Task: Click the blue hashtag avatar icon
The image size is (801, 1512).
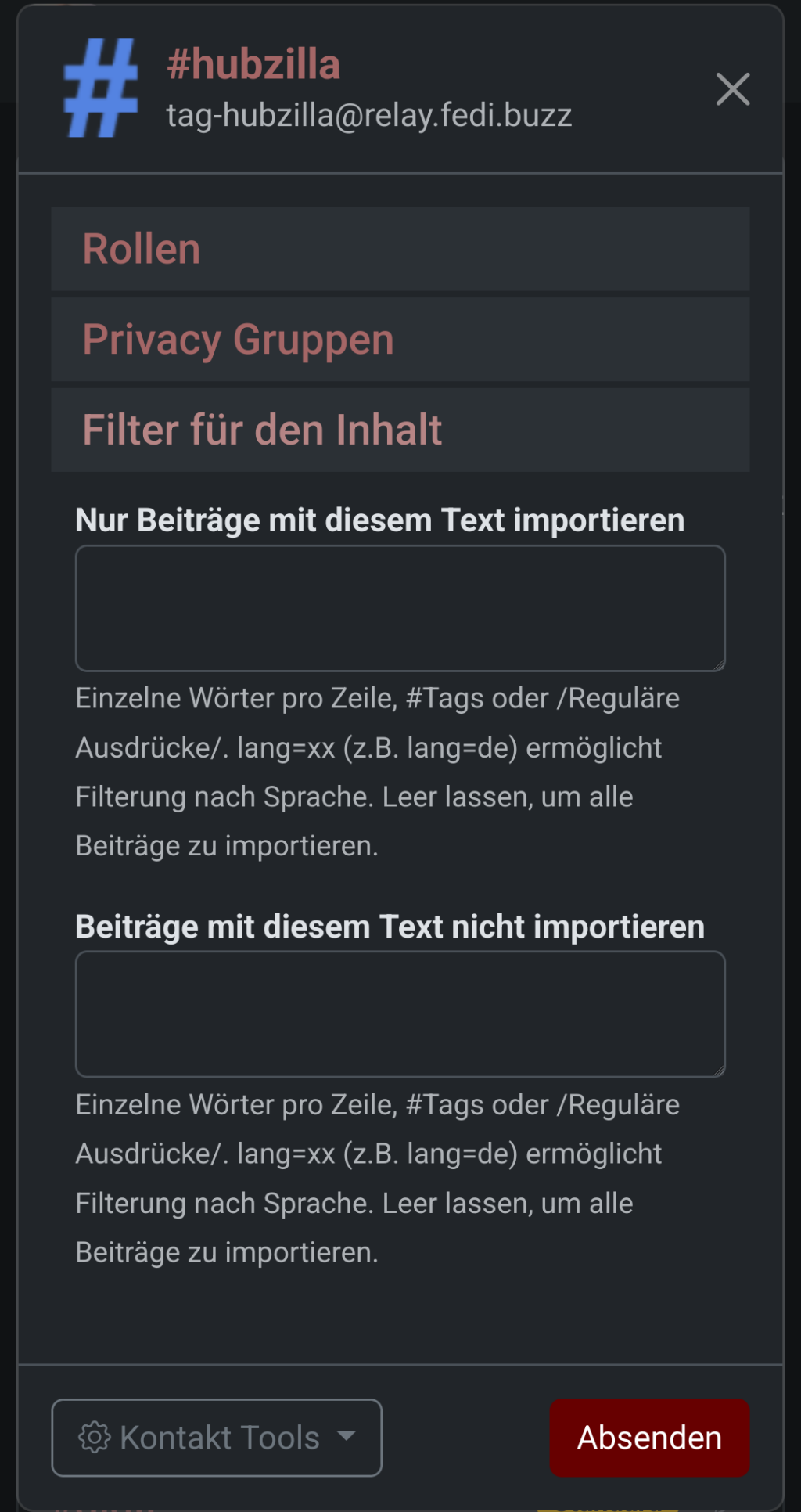Action: pos(101,88)
